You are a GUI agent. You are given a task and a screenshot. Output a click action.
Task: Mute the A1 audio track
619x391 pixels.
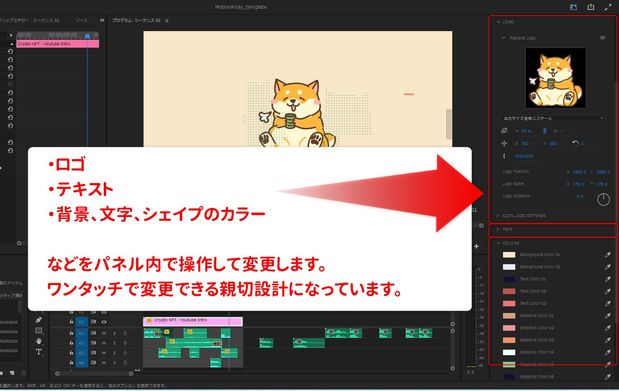[104, 333]
